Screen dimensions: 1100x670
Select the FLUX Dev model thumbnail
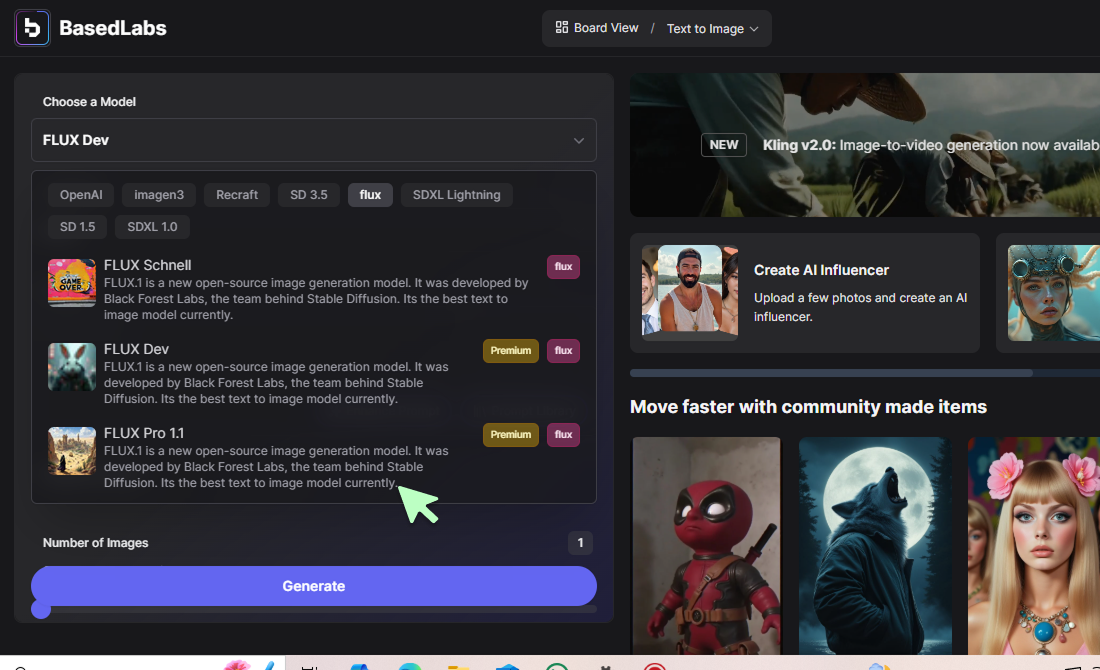[72, 367]
